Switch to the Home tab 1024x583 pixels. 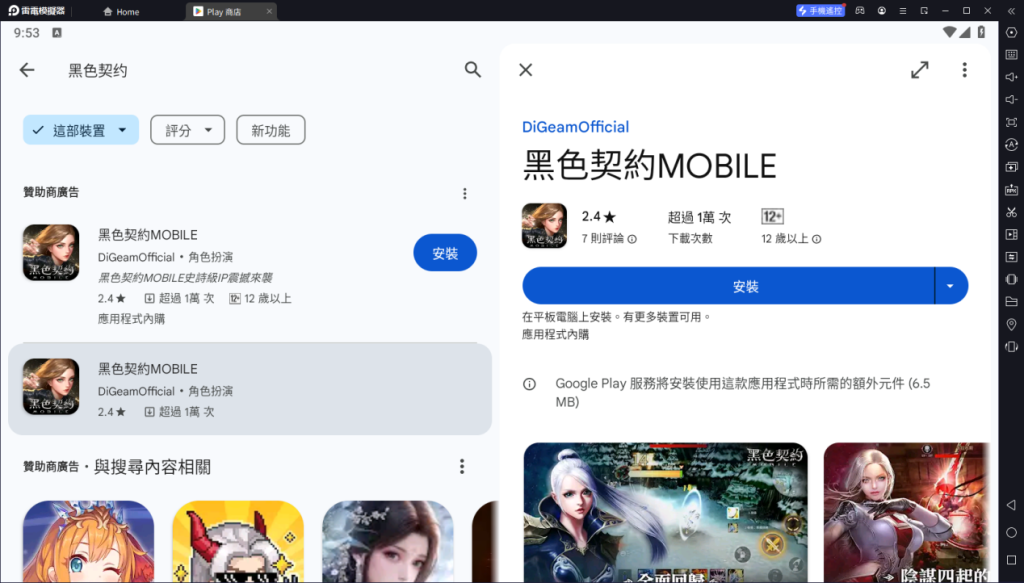click(x=121, y=11)
